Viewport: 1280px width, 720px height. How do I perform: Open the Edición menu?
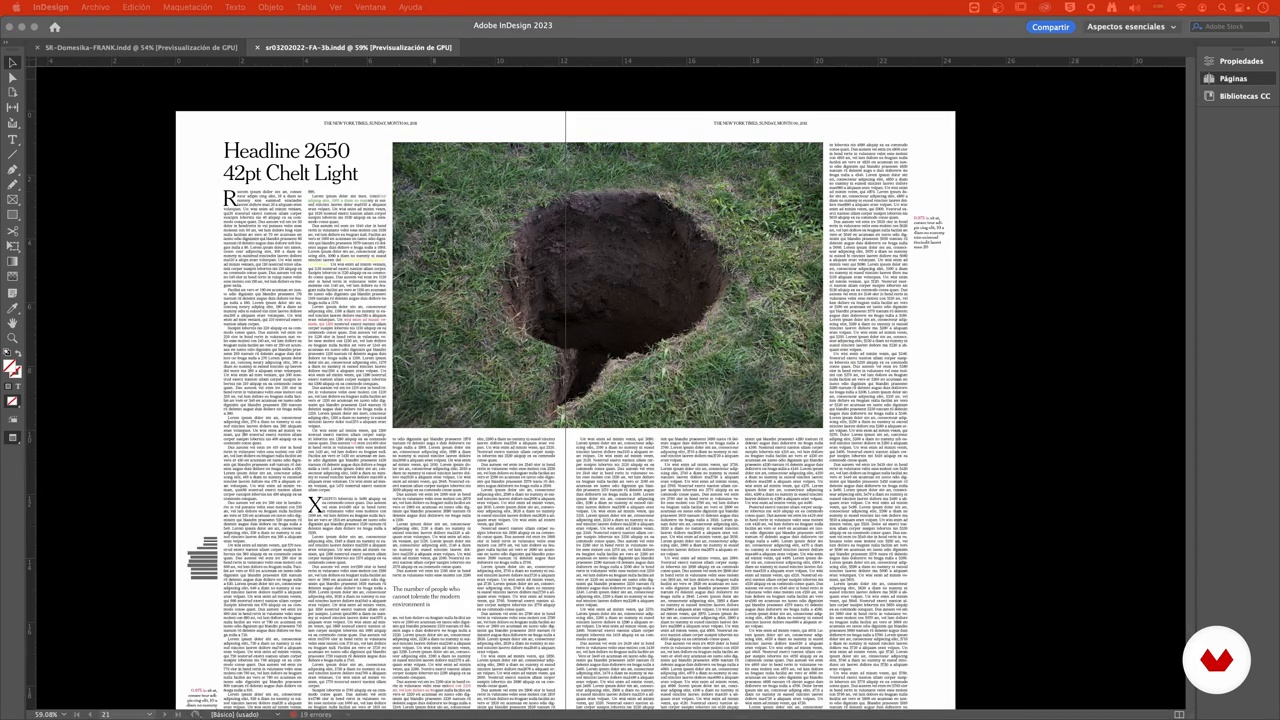136,7
